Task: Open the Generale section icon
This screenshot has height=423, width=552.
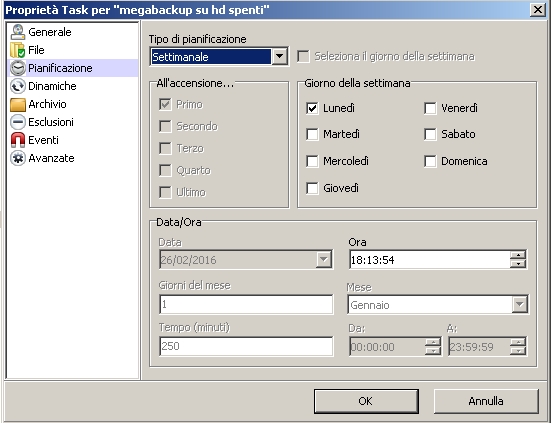Action: (18, 32)
